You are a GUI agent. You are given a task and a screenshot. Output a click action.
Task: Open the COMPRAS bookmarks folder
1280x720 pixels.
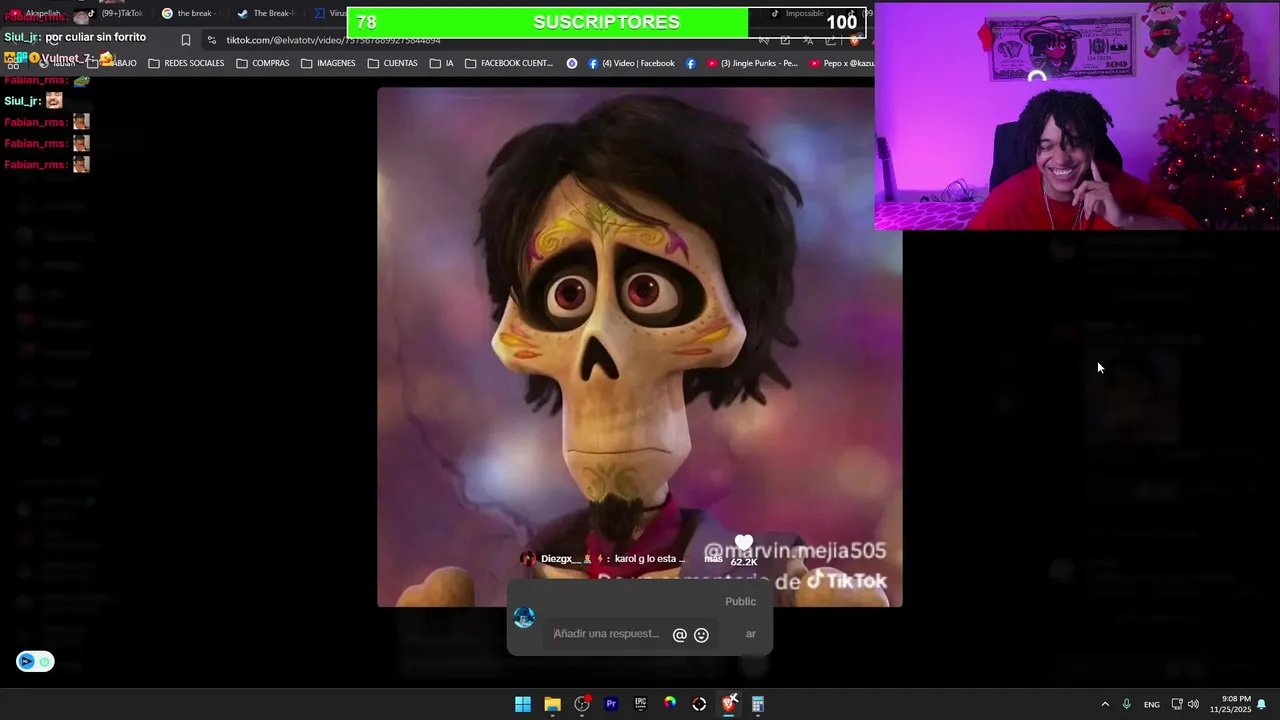[263, 63]
